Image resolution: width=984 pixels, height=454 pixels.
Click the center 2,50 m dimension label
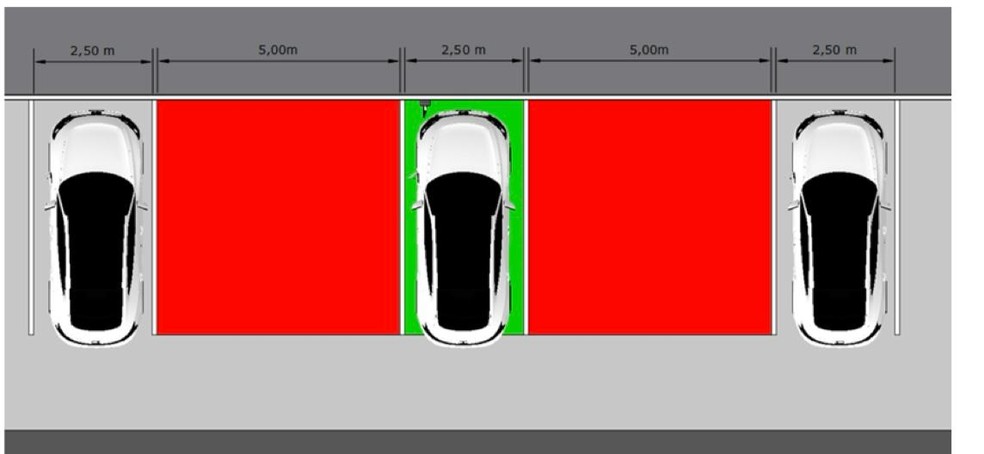(x=464, y=50)
